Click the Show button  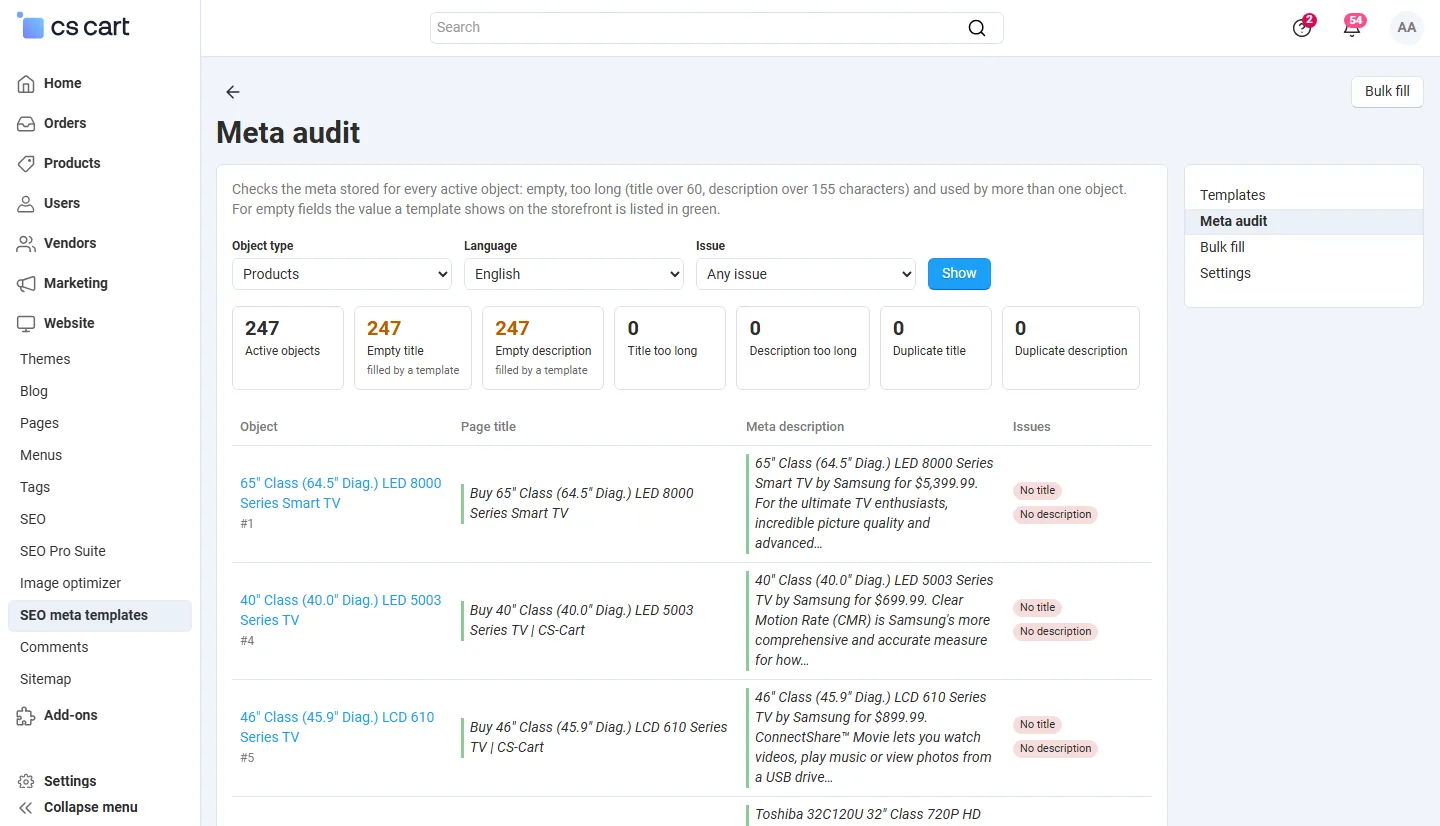pyautogui.click(x=959, y=273)
